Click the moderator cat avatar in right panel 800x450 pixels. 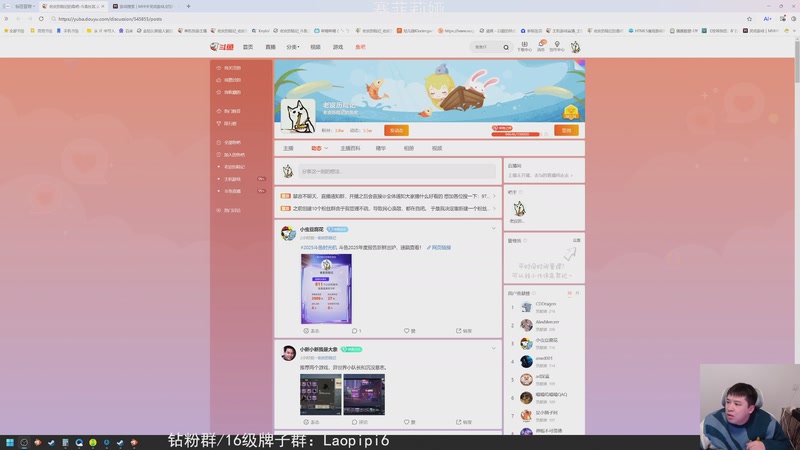(x=519, y=209)
